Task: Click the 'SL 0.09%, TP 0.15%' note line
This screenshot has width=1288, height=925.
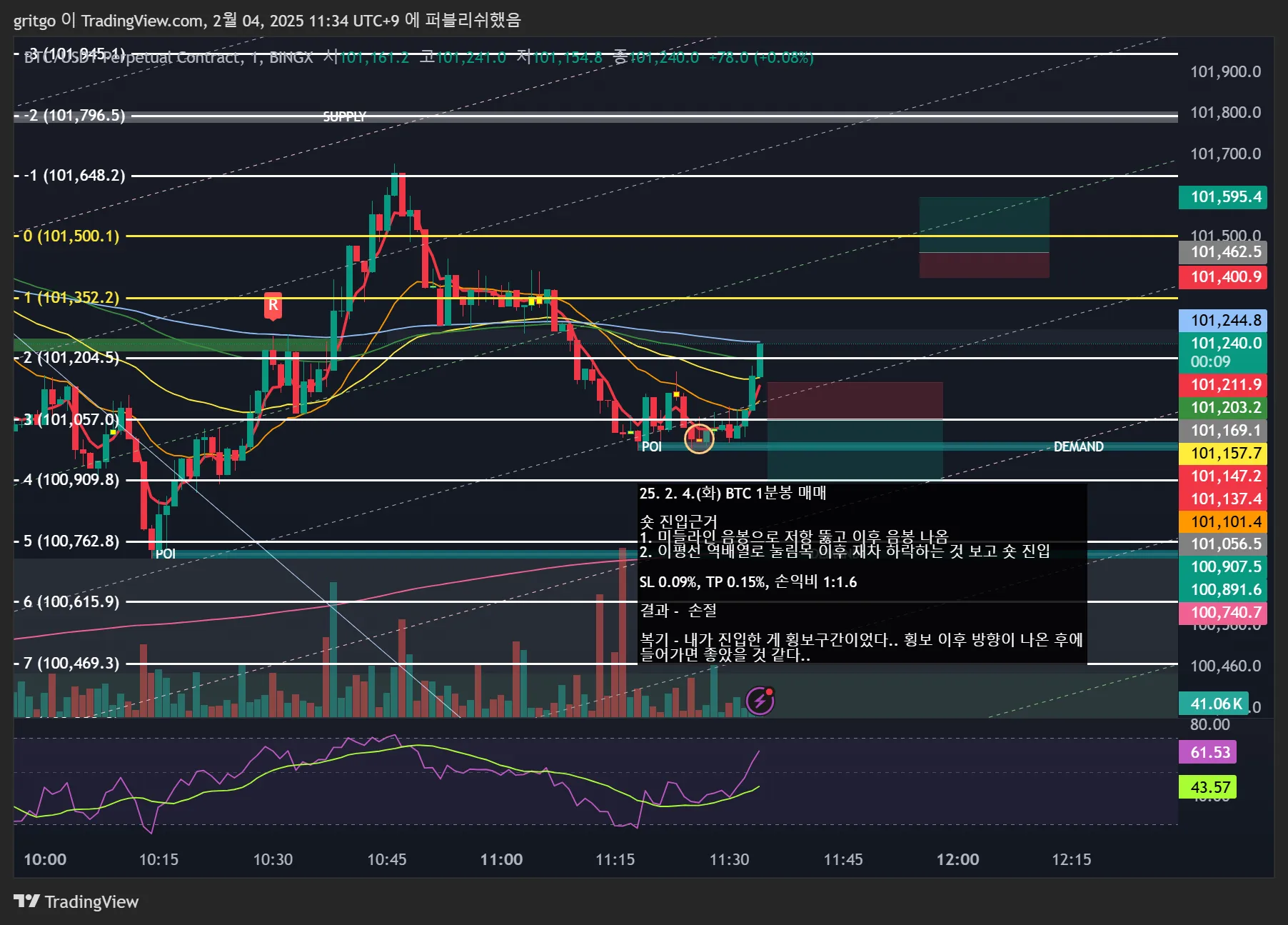Action: 748,581
